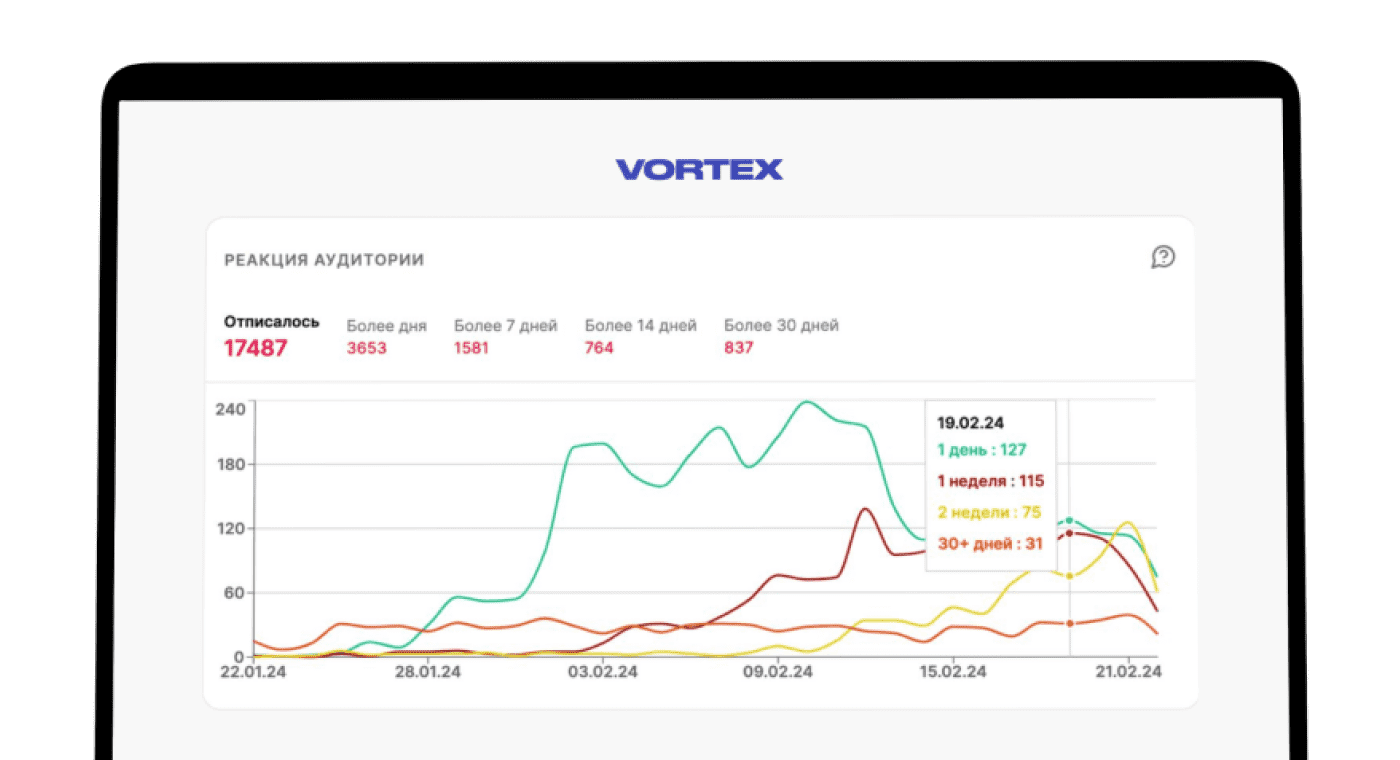Click the 240 y-axis label

click(231, 409)
